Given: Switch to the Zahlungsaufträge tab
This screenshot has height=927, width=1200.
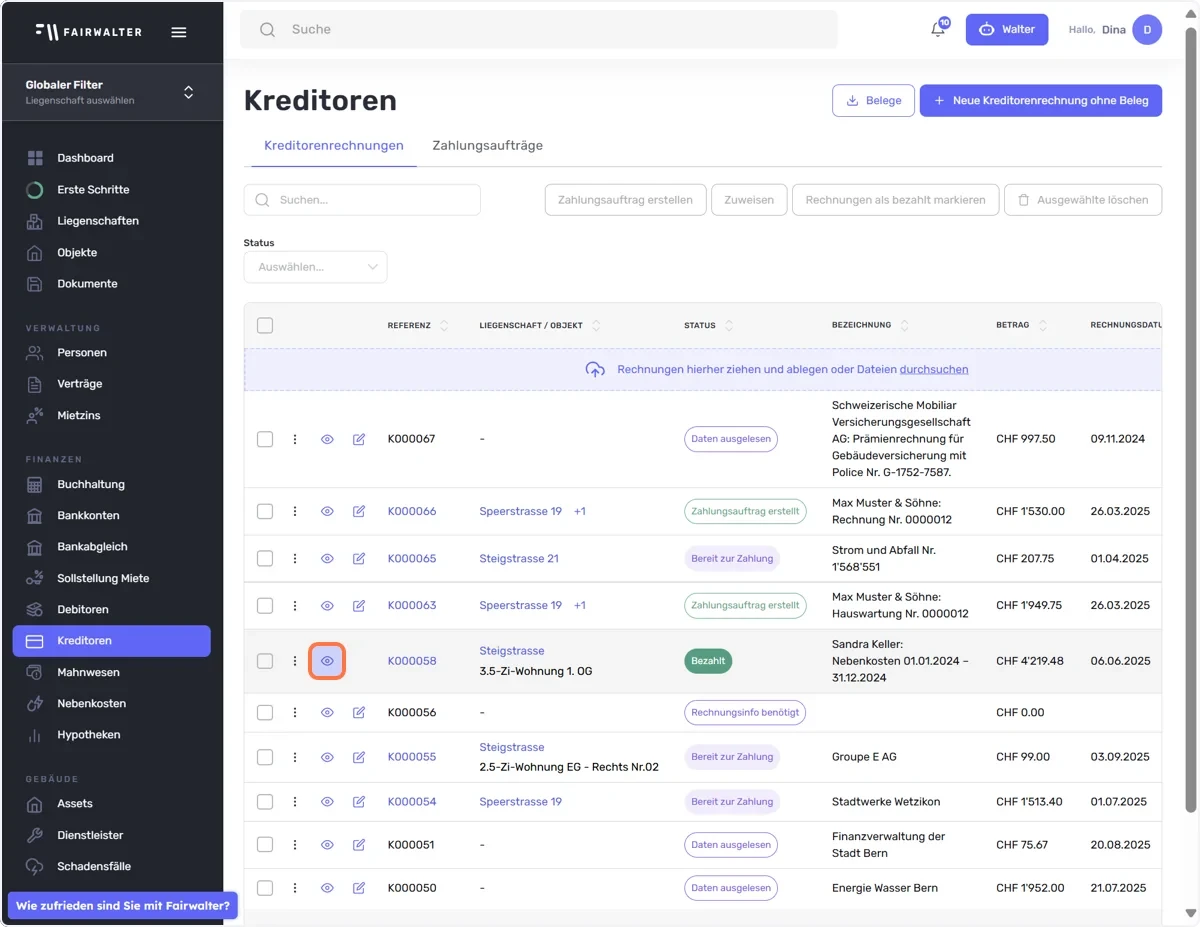Looking at the screenshot, I should coord(488,145).
